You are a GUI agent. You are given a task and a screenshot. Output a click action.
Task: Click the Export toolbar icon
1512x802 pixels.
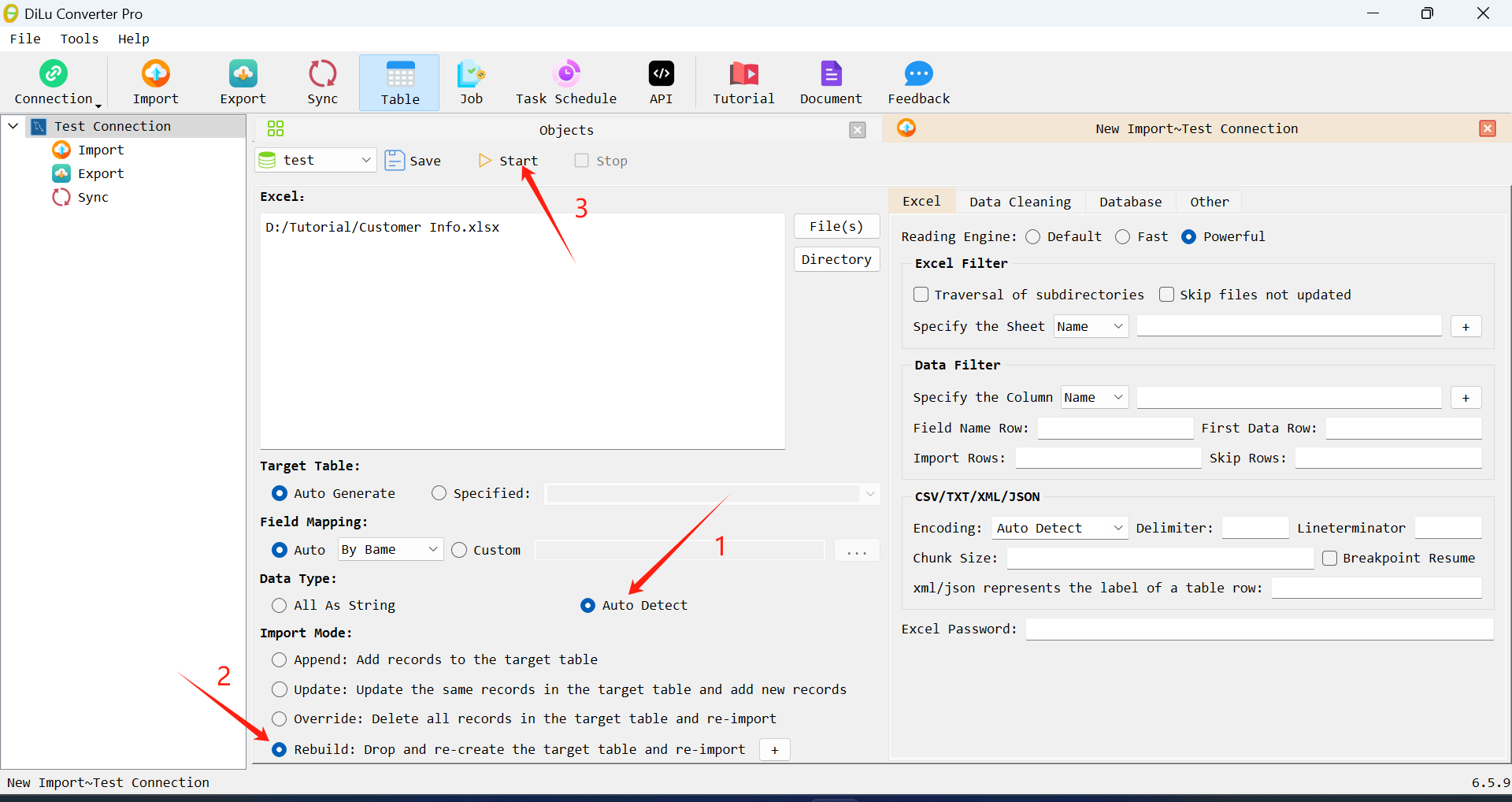pos(243,73)
